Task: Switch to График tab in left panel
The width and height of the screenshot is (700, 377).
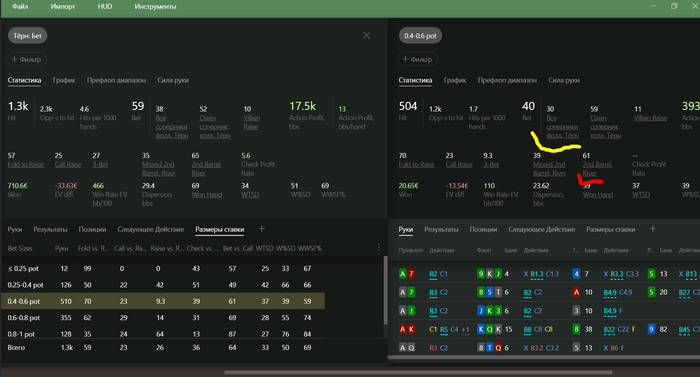Action: 64,80
